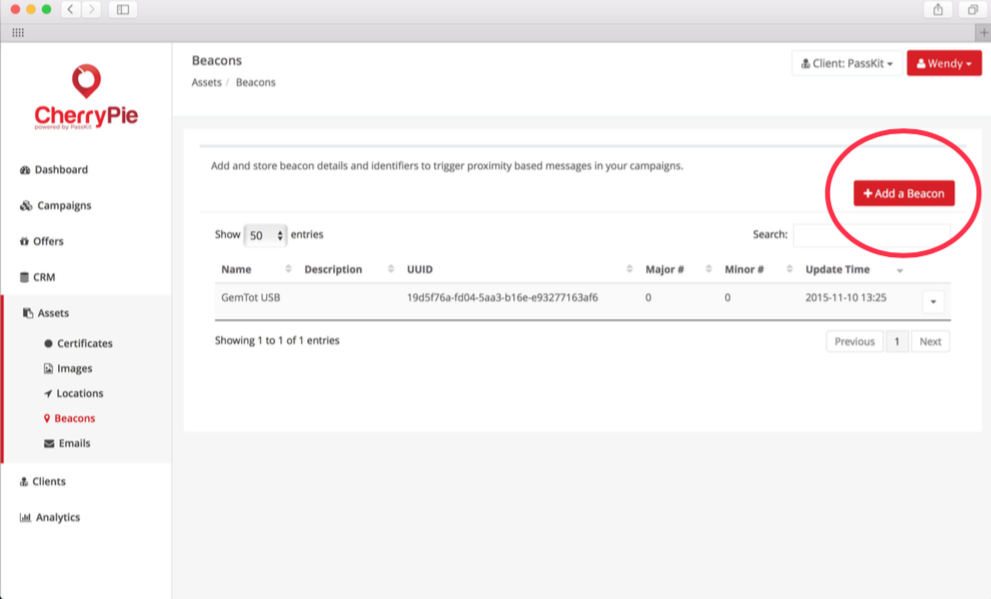
Task: Open row actions dropdown for GemTot USB
Action: 933,301
